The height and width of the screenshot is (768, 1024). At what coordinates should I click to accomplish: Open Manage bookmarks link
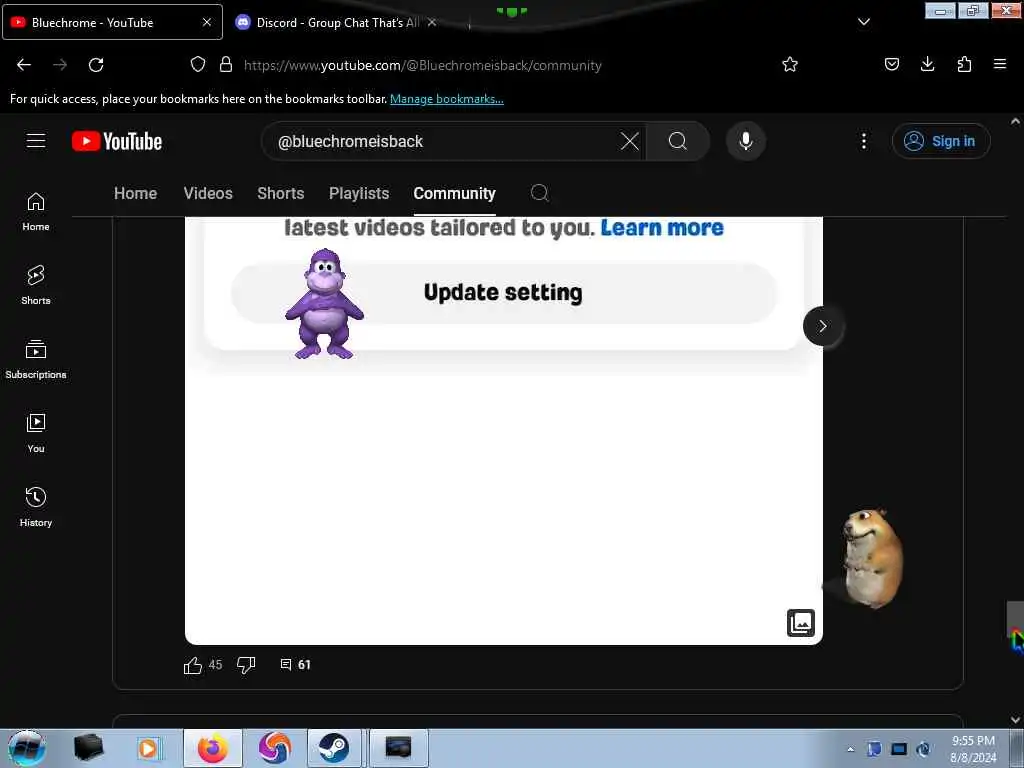(x=447, y=99)
